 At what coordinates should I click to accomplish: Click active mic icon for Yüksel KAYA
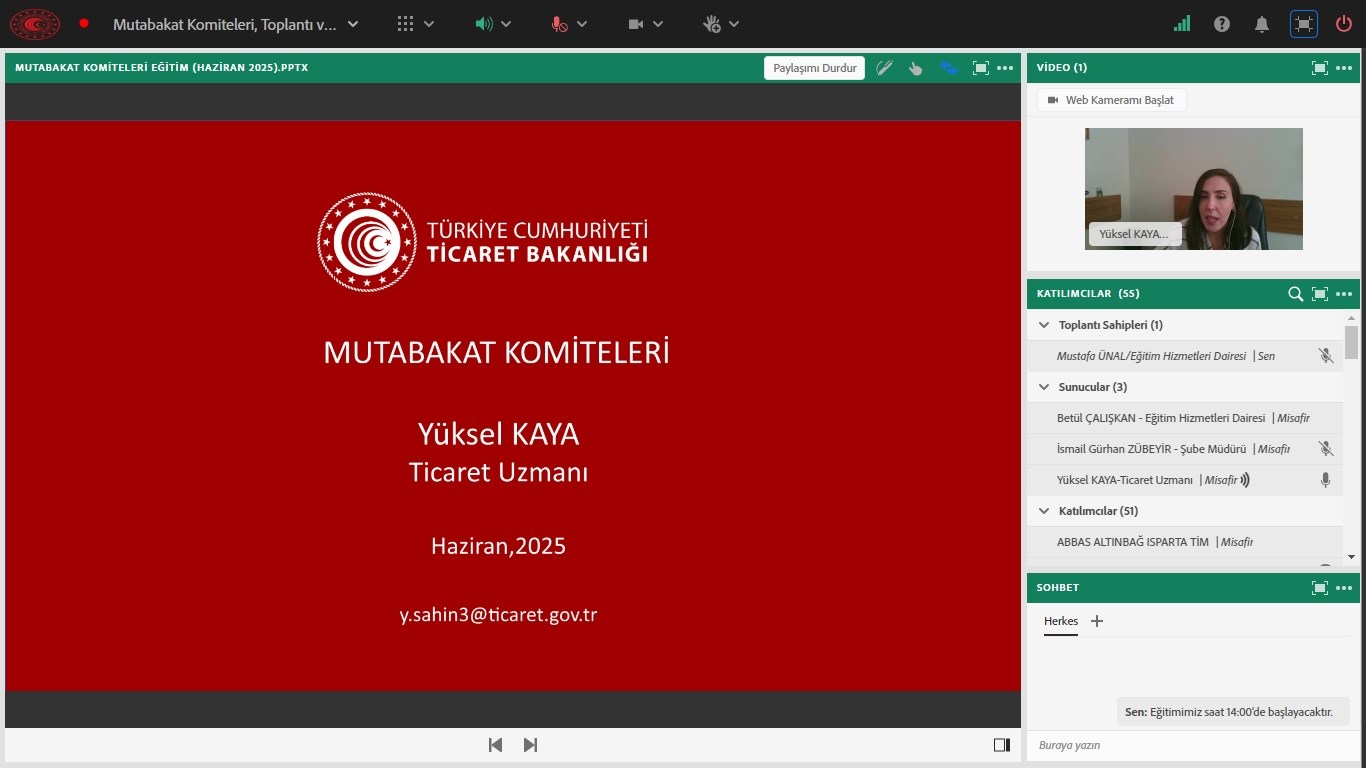[x=1325, y=480]
